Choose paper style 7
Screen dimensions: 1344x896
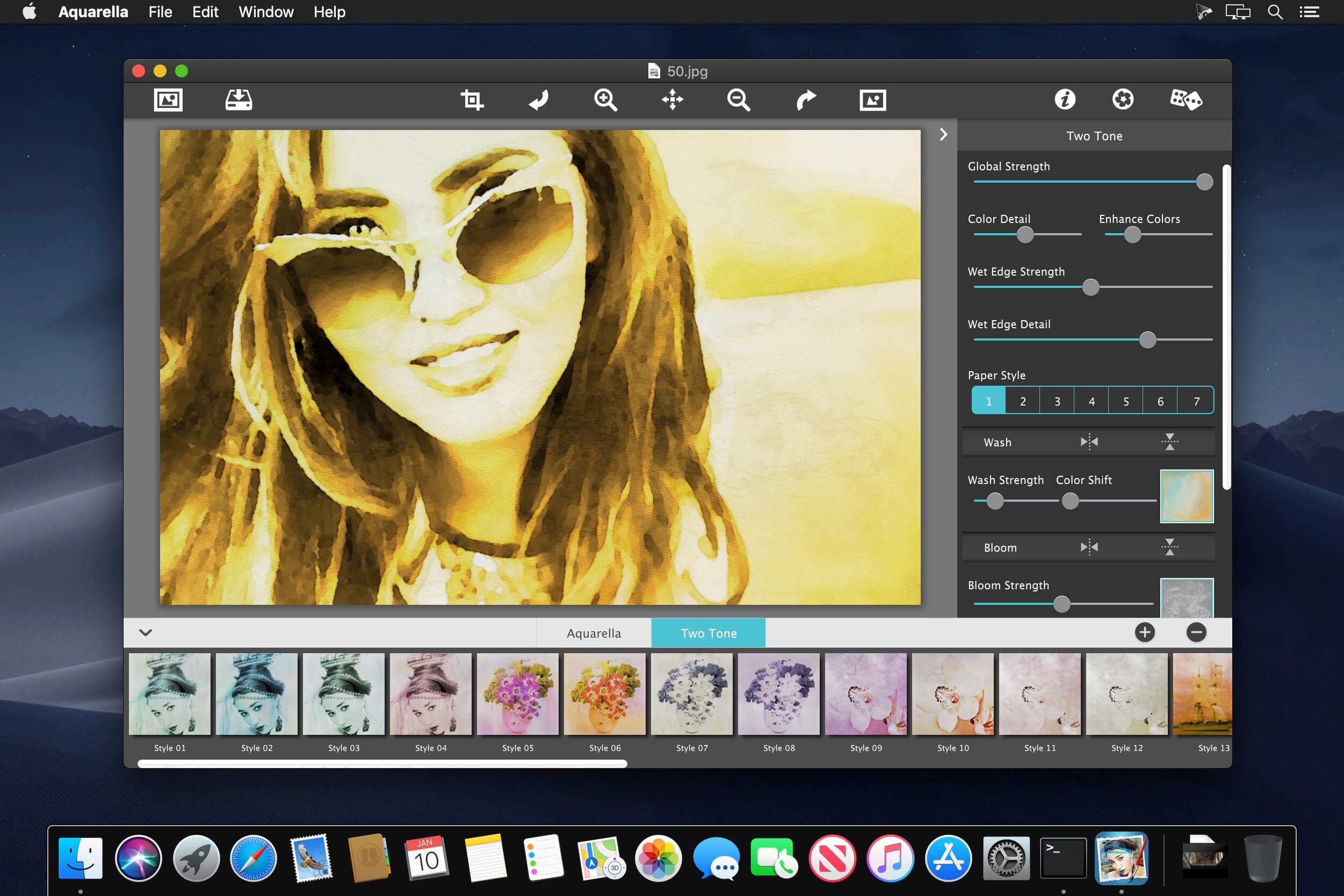pos(1196,401)
